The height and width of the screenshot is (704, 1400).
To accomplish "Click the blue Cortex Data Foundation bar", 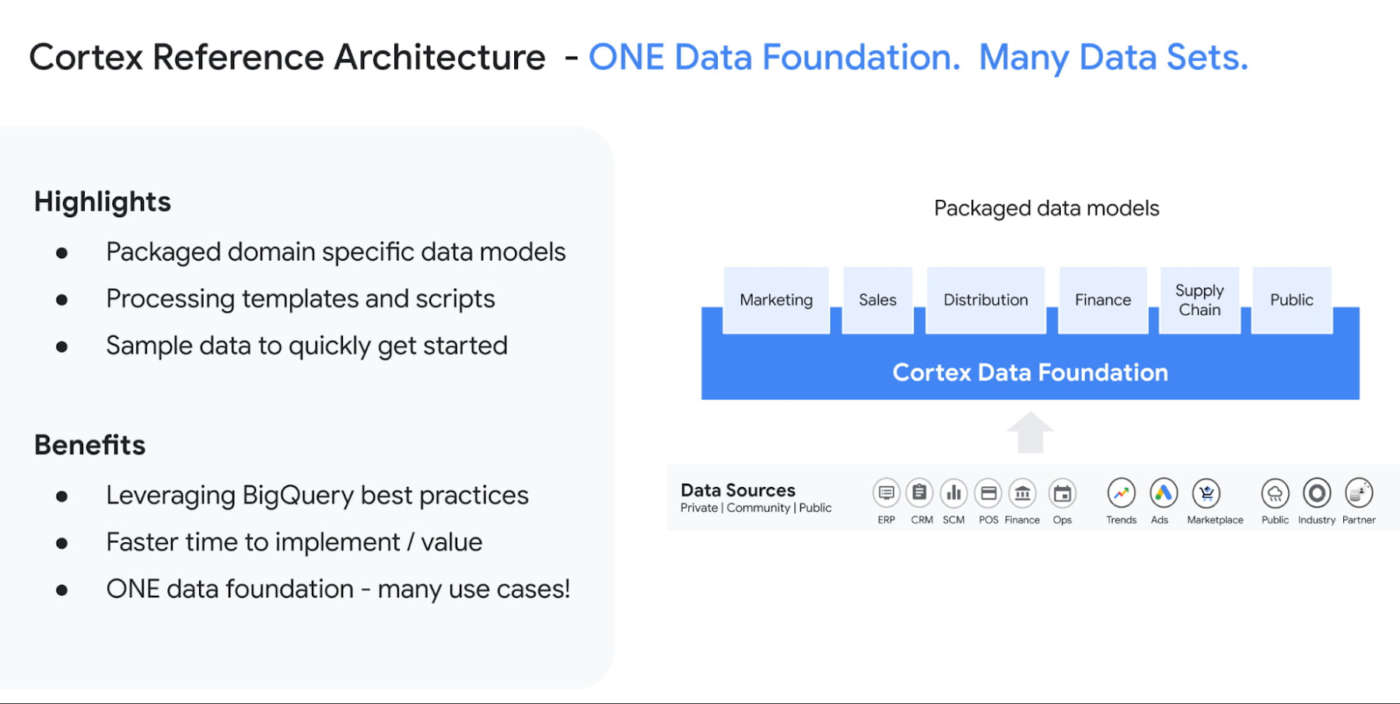I will pyautogui.click(x=1030, y=373).
